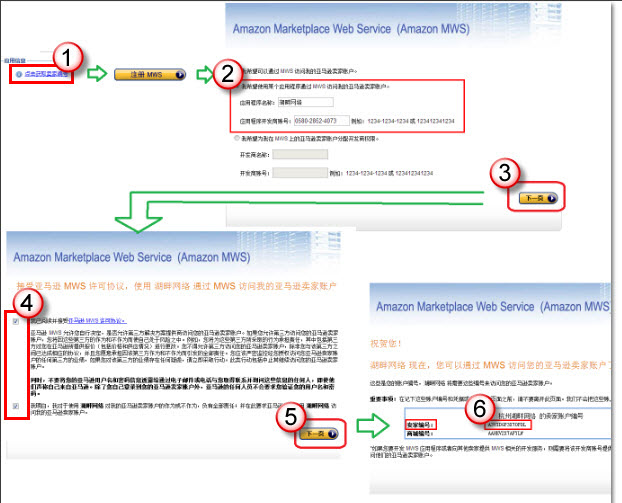Click the yellow 注册 MWS button
622x503 pixels.
150,75
